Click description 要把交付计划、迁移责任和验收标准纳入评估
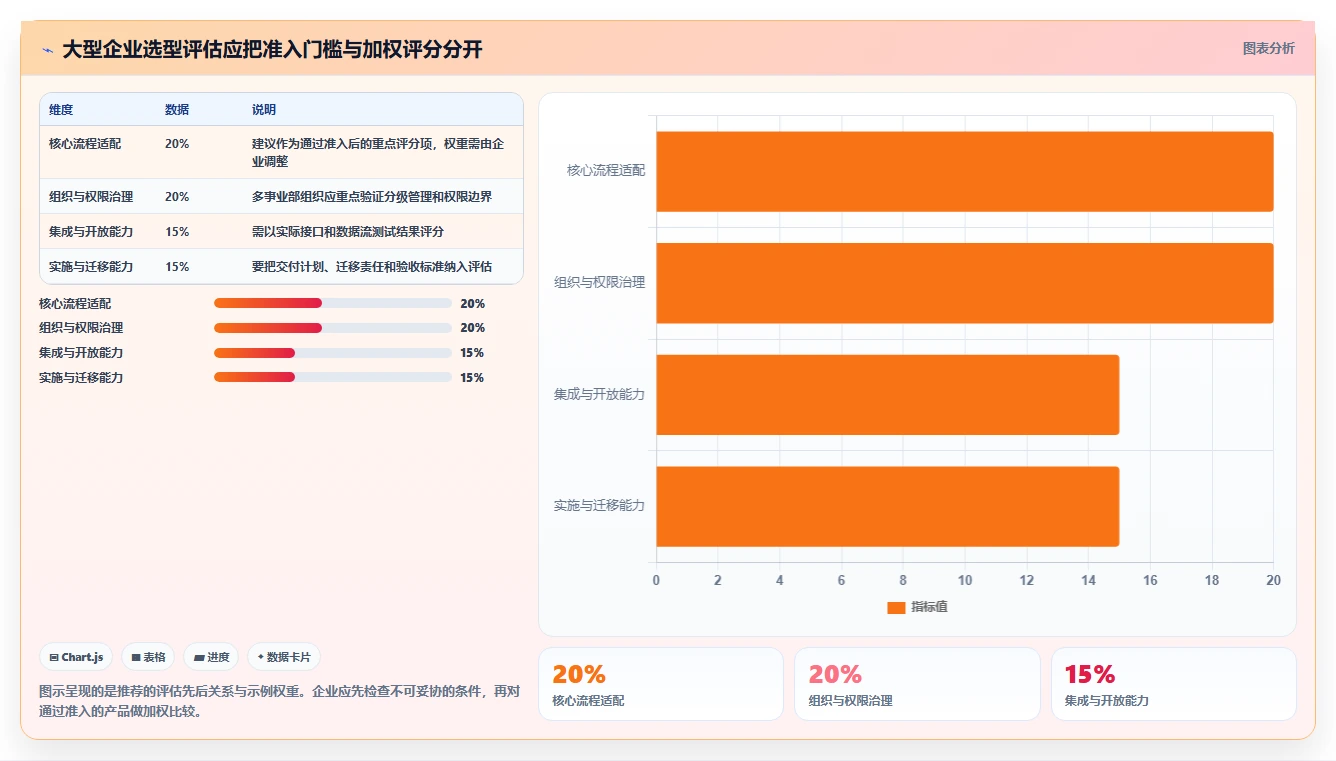The width and height of the screenshot is (1336, 761). [x=372, y=267]
